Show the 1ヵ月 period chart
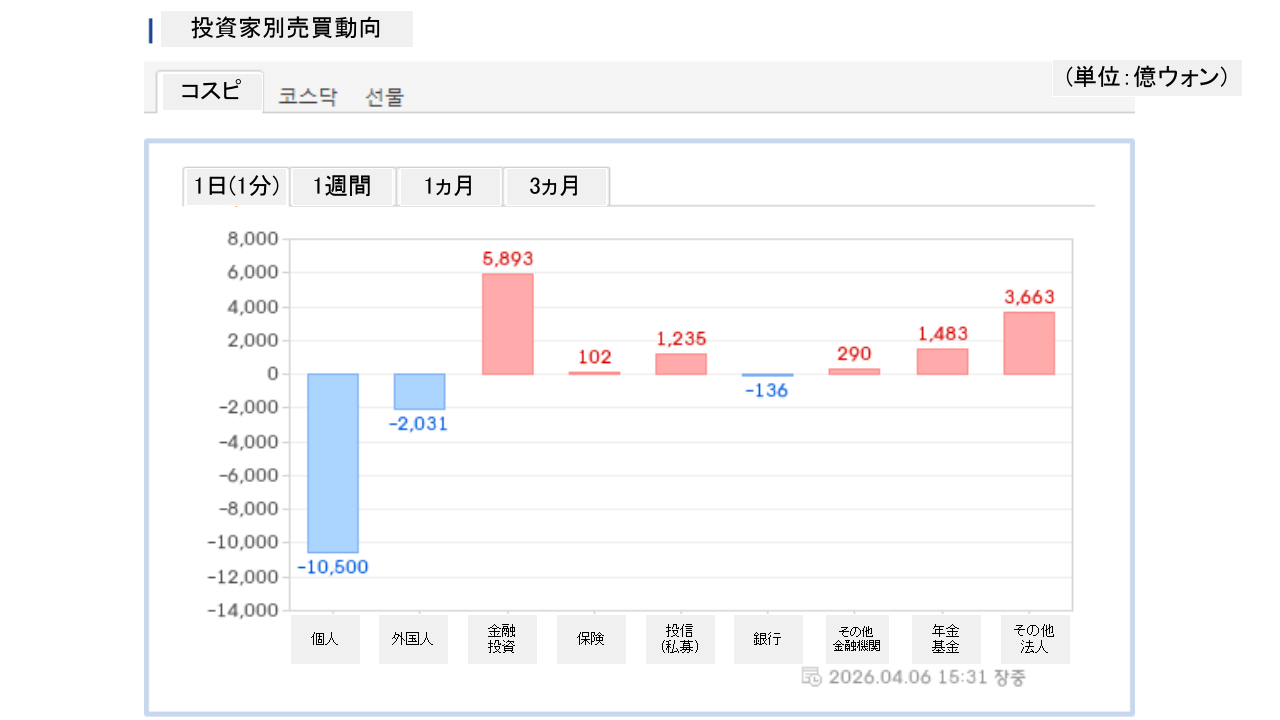Viewport: 1280px width, 720px height. (449, 186)
